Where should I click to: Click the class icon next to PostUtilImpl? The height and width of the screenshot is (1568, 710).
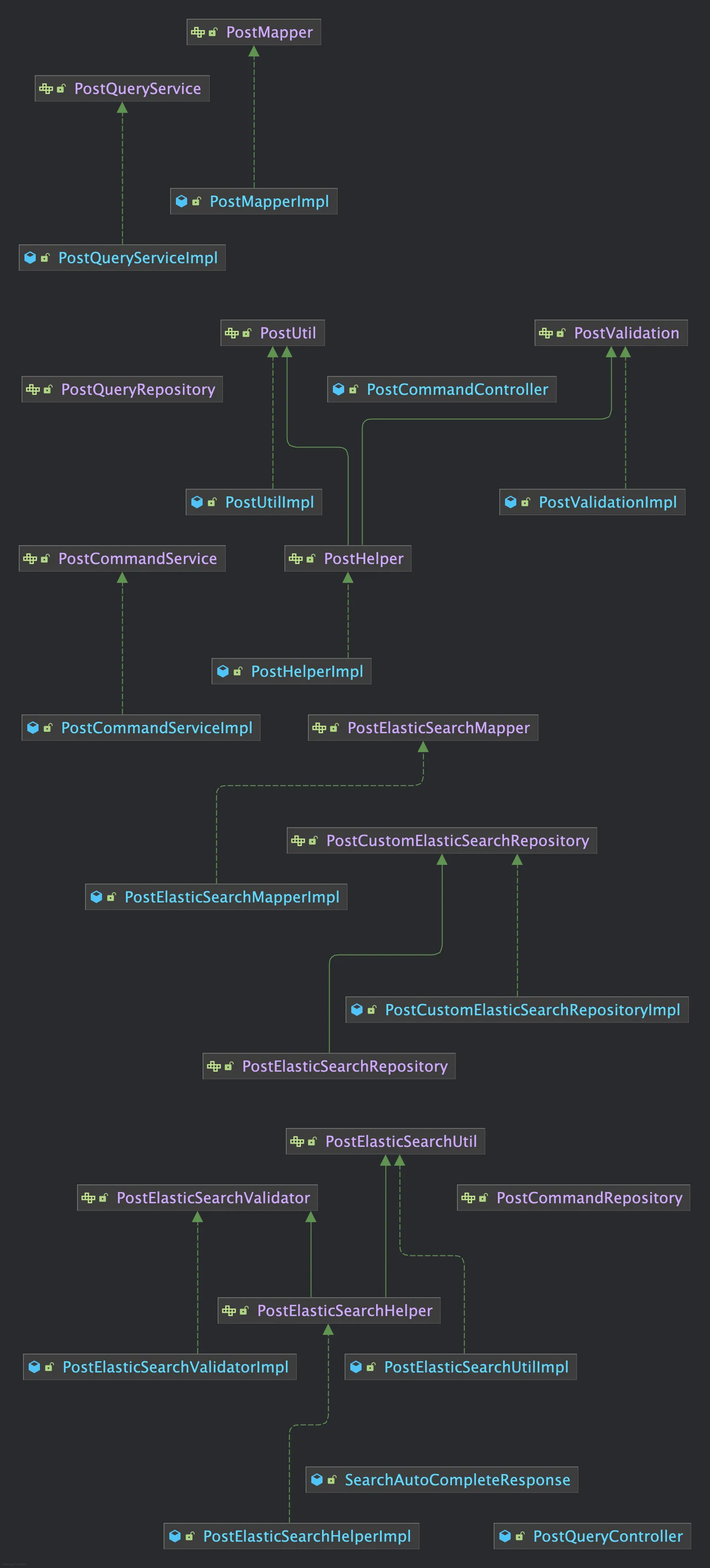click(x=197, y=502)
